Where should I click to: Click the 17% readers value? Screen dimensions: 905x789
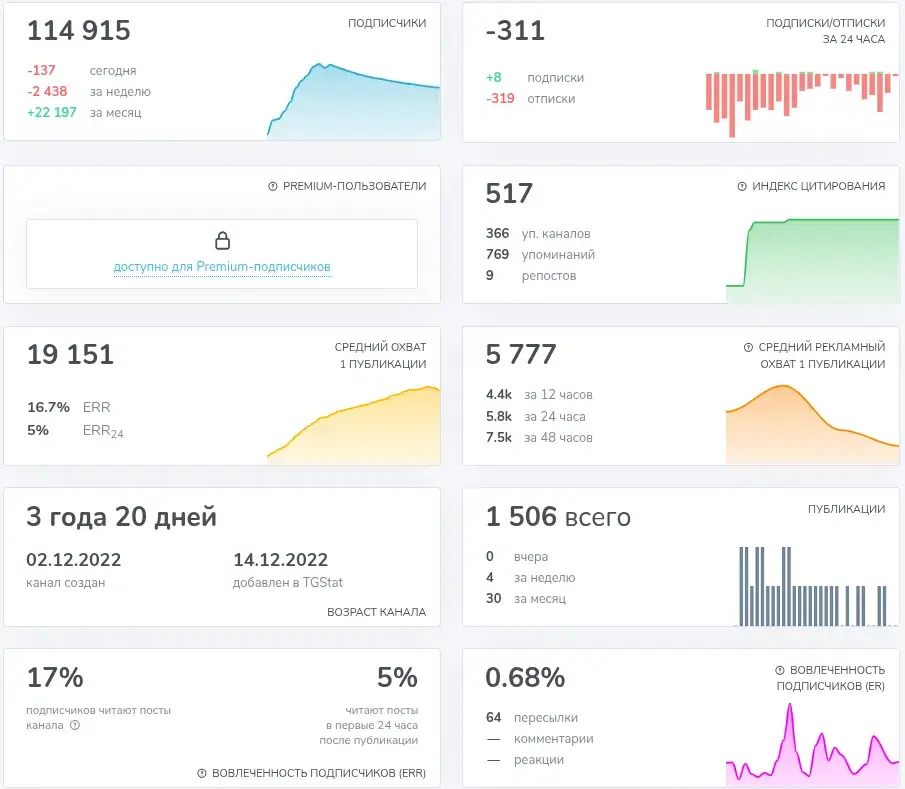(55, 678)
